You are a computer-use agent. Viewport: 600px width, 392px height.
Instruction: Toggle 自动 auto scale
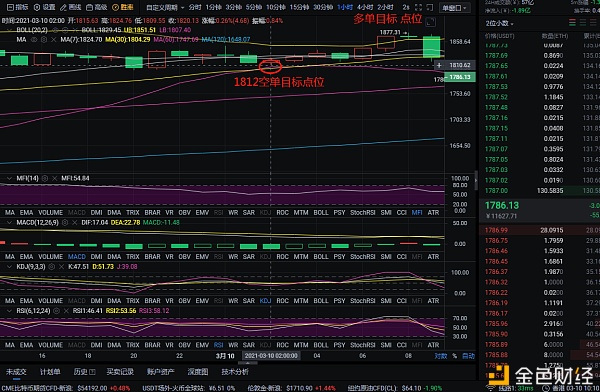click(468, 356)
